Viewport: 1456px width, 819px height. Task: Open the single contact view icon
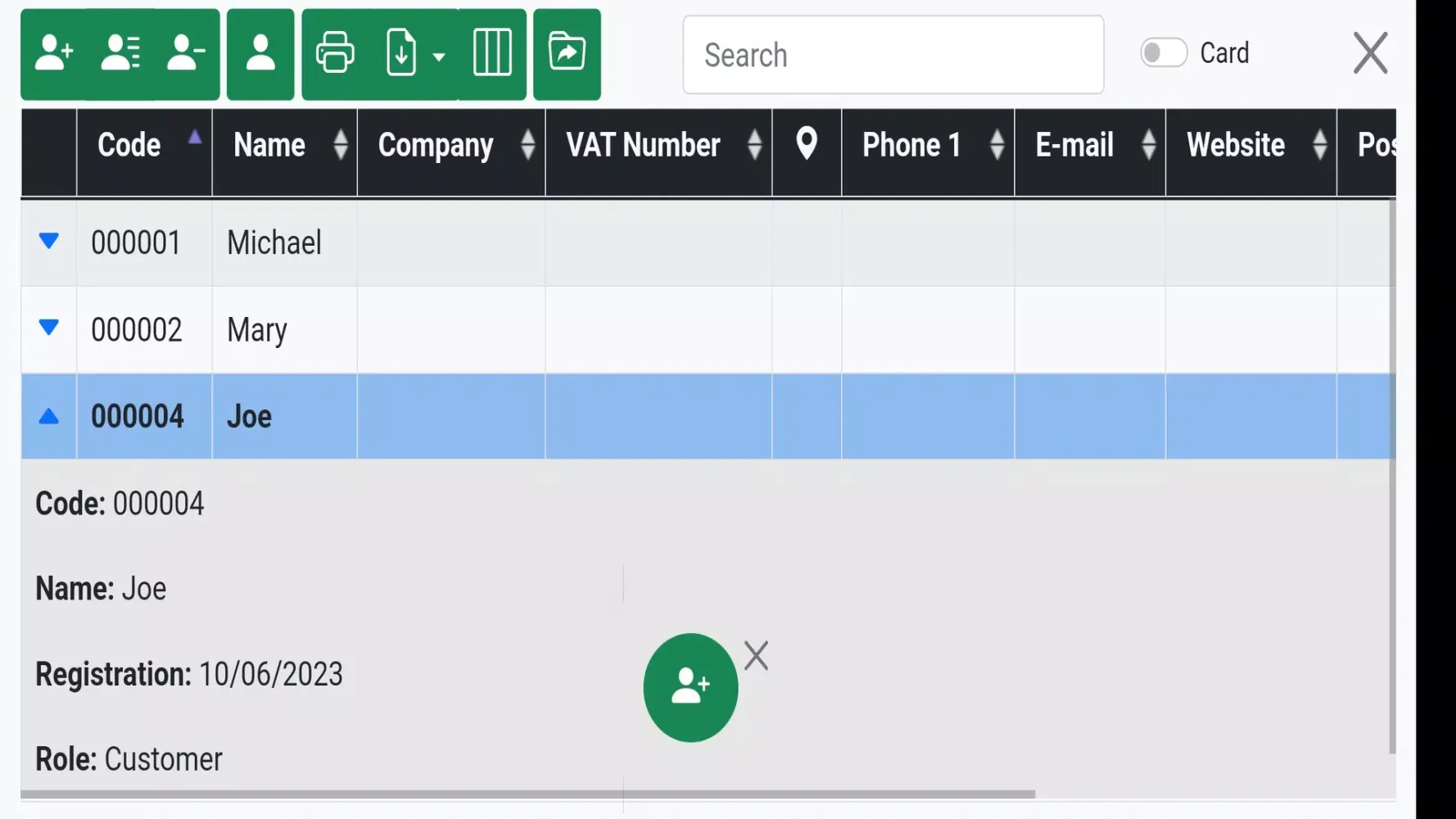coord(260,53)
